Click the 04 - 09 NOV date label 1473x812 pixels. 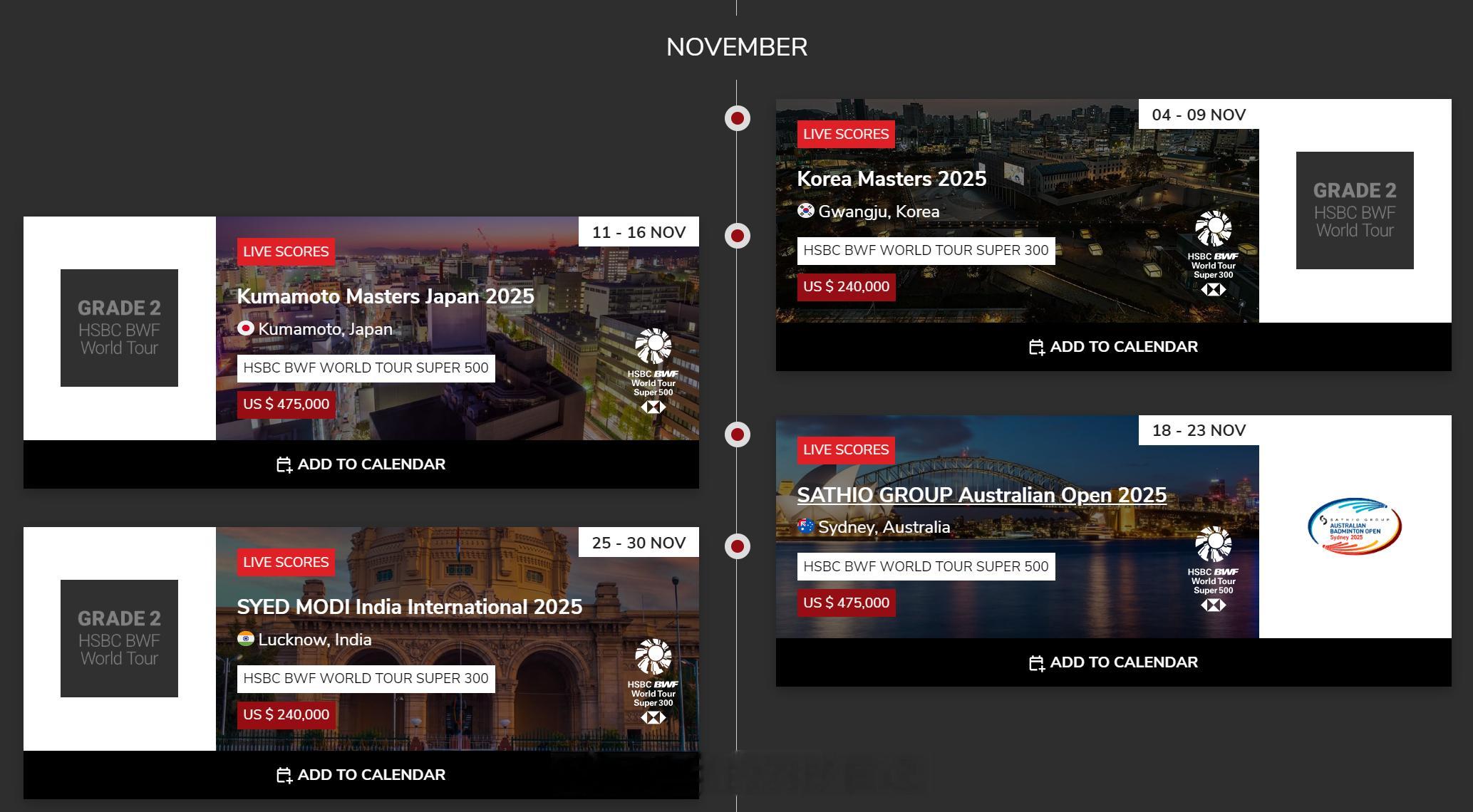tap(1199, 115)
